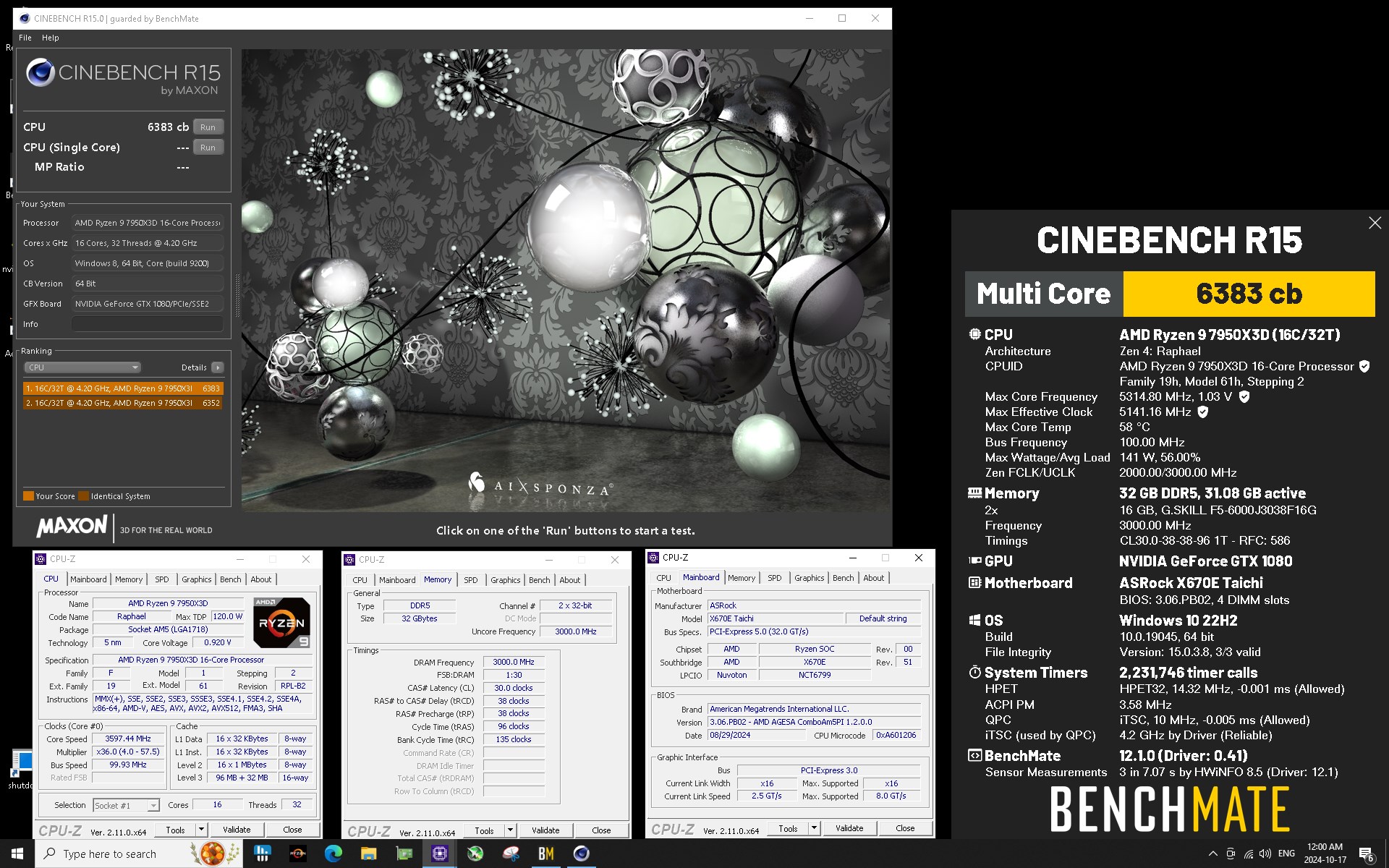Click the taskbar clock and date
The width and height of the screenshot is (1389, 868).
(x=1325, y=854)
